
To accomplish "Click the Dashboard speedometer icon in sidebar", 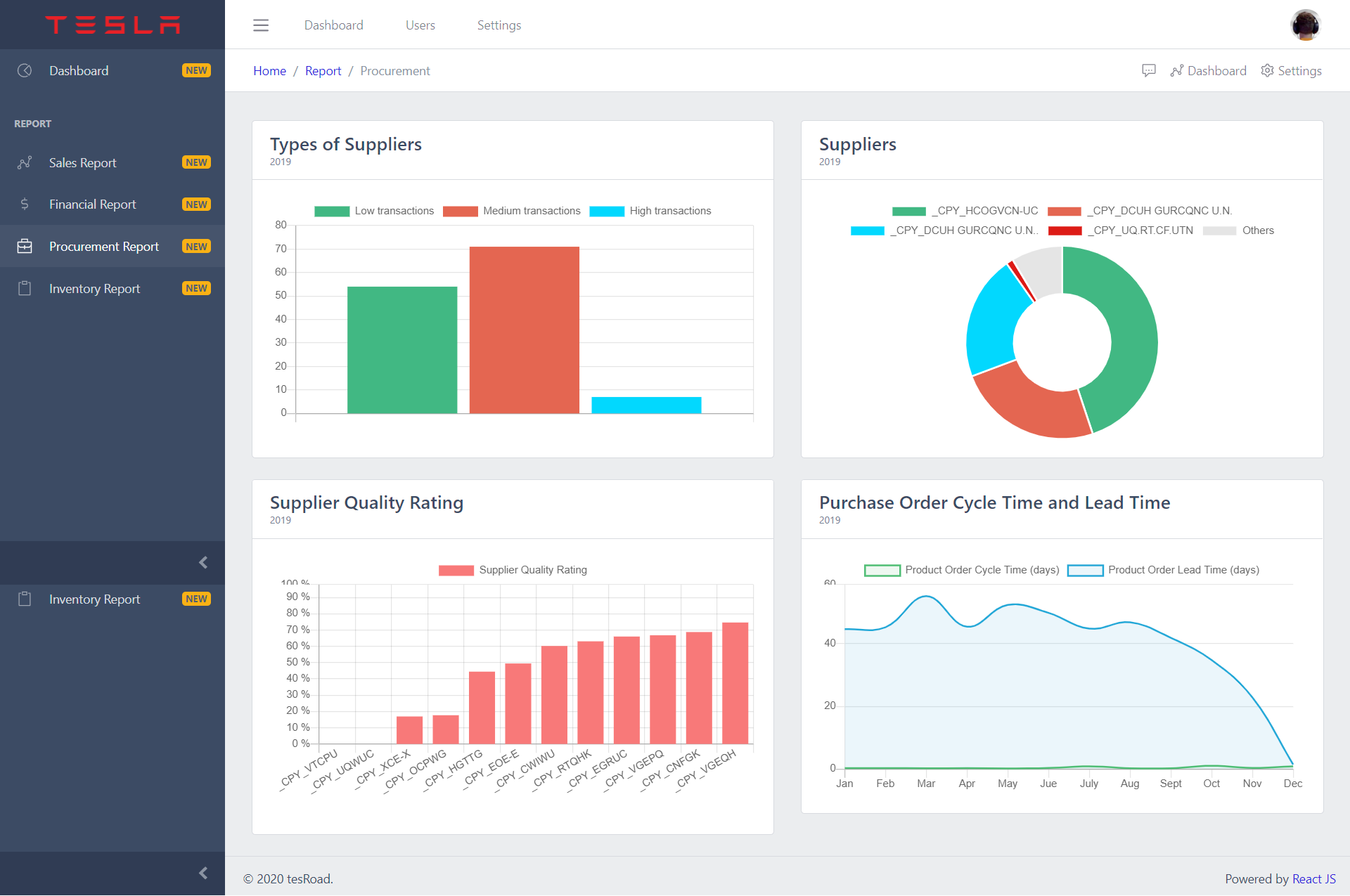I will 25,70.
